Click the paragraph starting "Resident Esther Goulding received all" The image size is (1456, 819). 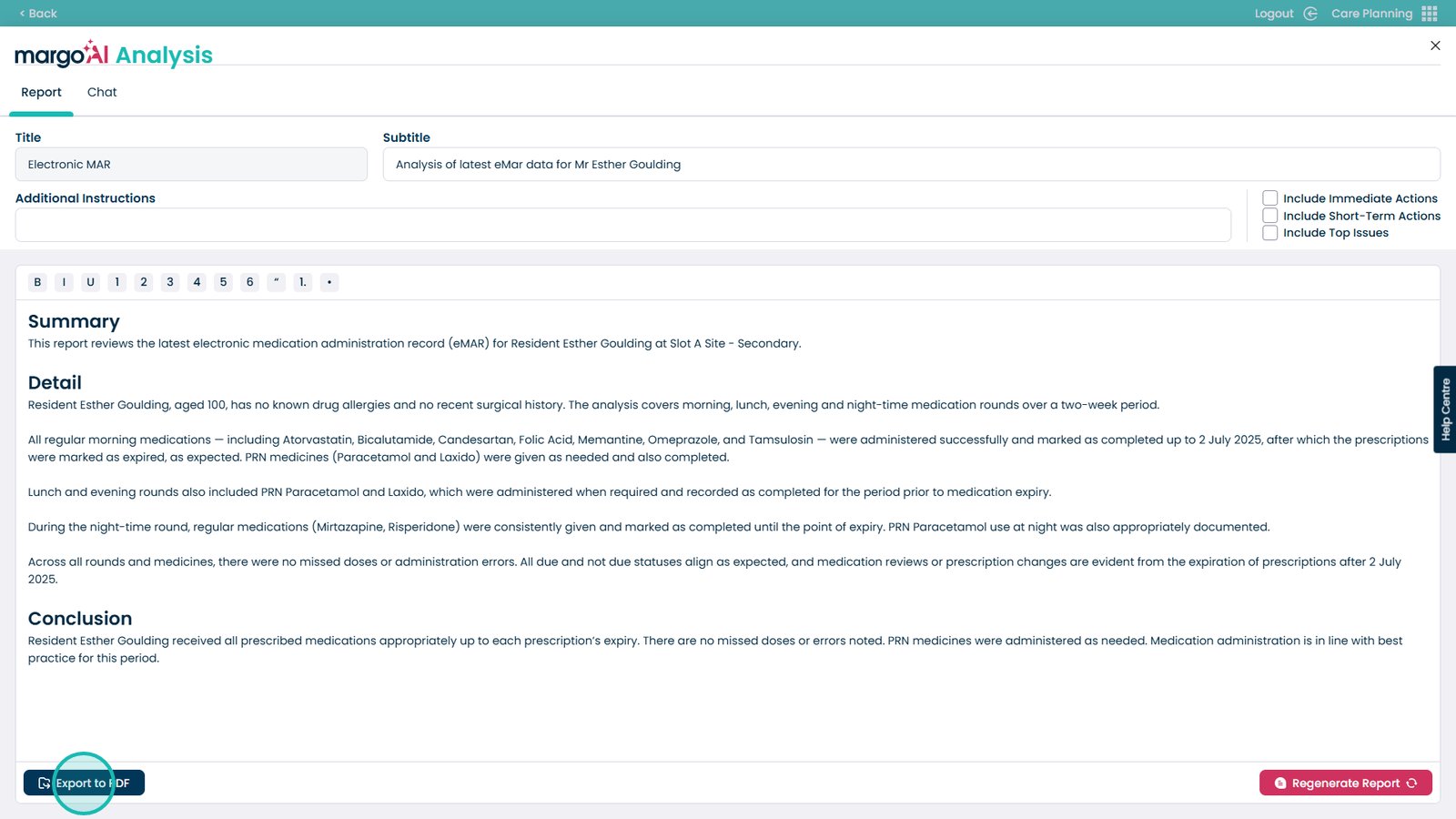[x=715, y=650]
